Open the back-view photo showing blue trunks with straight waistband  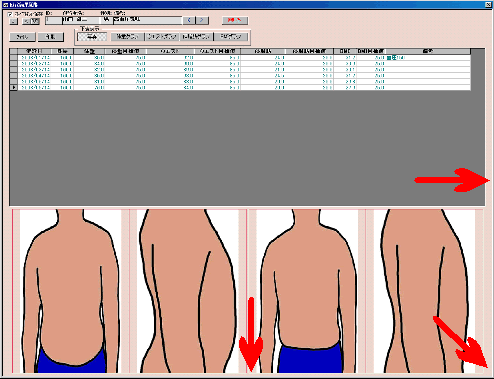(307, 291)
